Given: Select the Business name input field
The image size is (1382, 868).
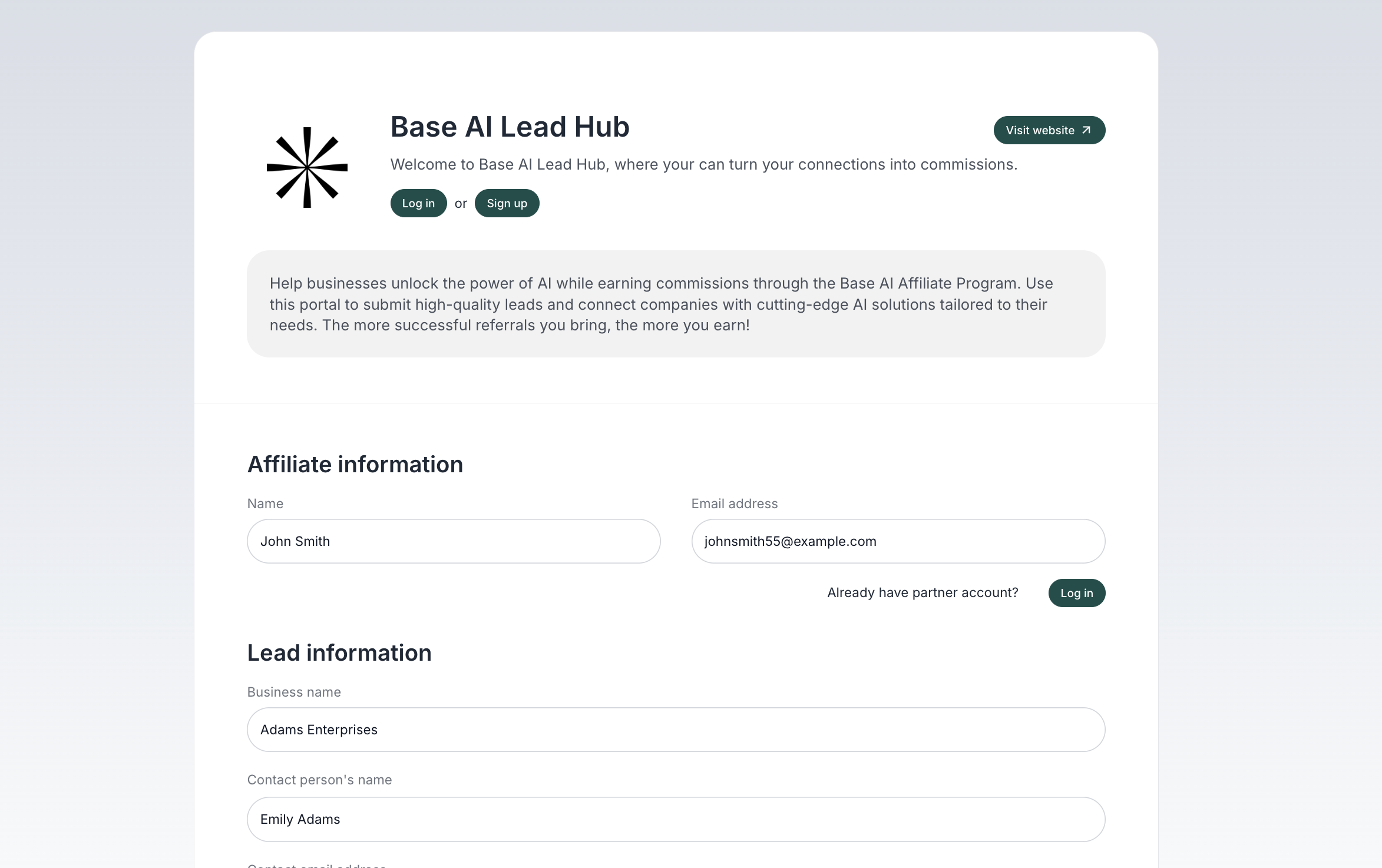Looking at the screenshot, I should (676, 730).
